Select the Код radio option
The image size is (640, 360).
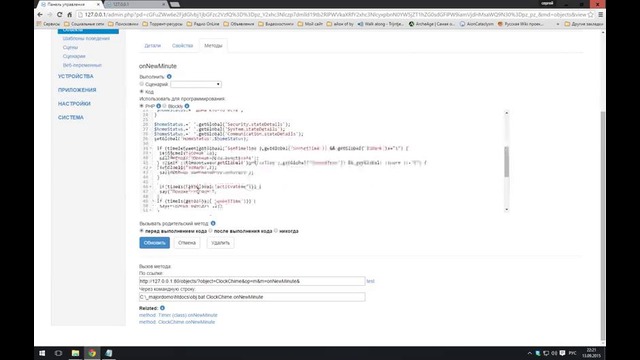tap(142, 91)
